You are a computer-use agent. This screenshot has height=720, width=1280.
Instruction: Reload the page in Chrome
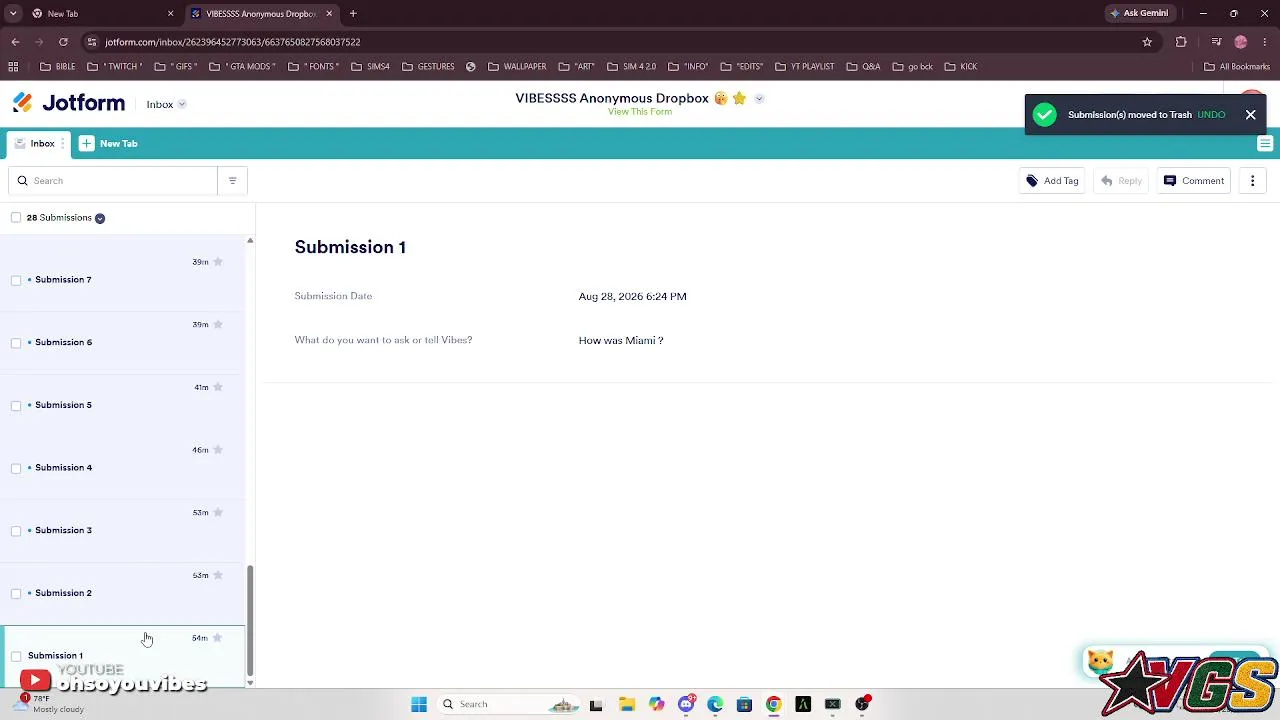63,42
